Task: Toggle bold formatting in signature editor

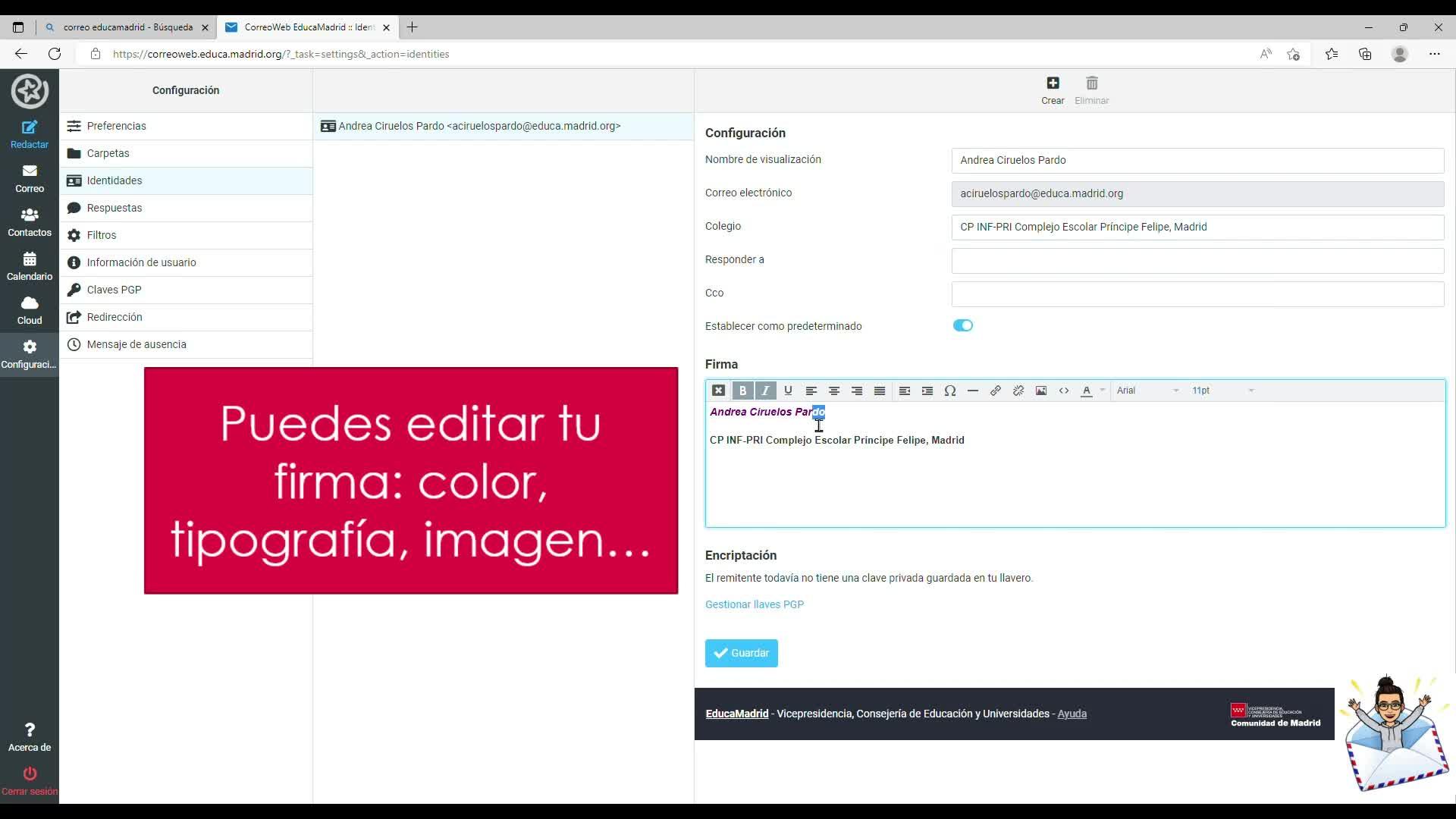Action: click(x=742, y=391)
